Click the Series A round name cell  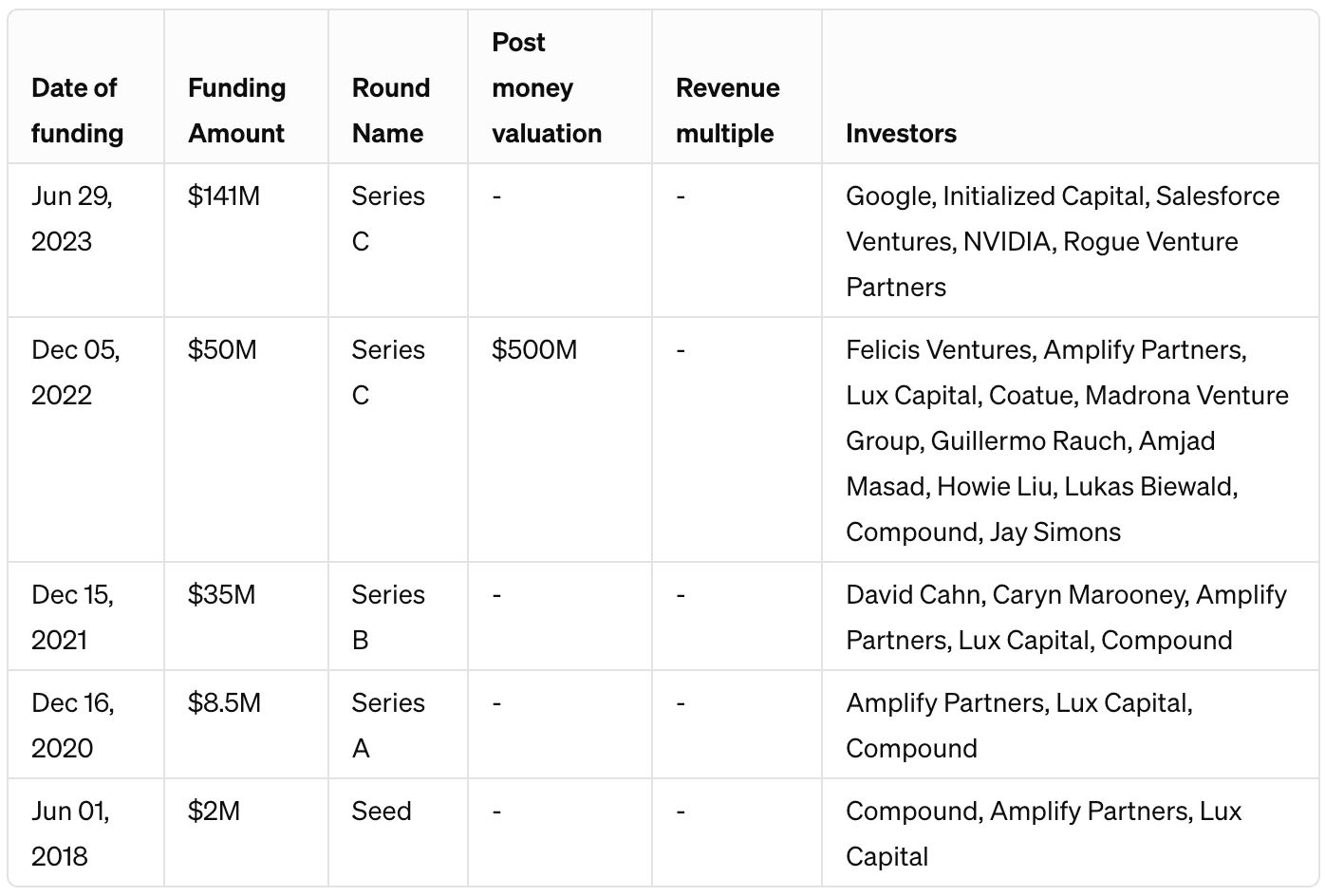click(x=398, y=724)
